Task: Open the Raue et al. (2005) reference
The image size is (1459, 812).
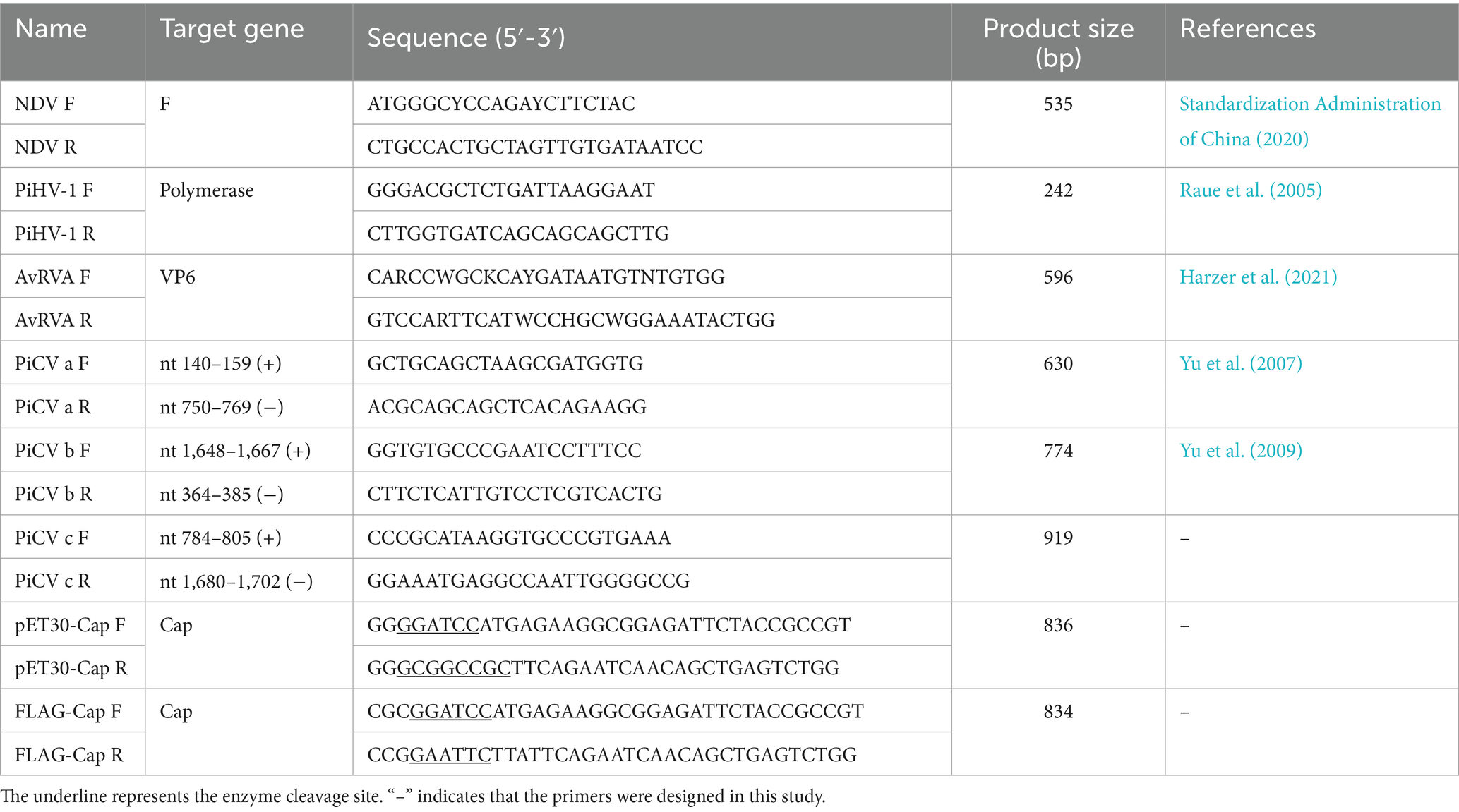Action: point(1250,190)
